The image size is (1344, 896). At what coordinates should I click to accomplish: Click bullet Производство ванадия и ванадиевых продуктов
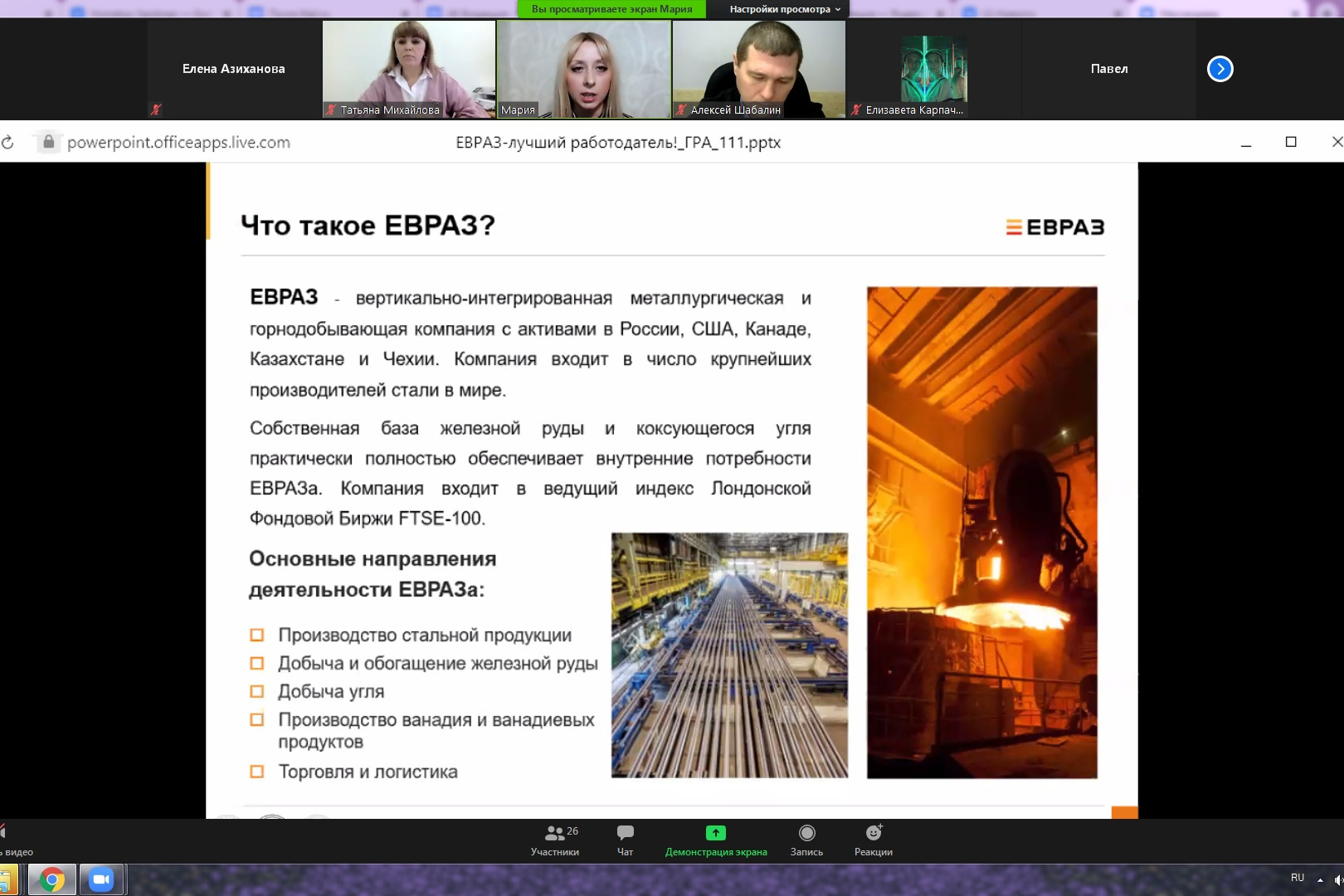pos(436,730)
